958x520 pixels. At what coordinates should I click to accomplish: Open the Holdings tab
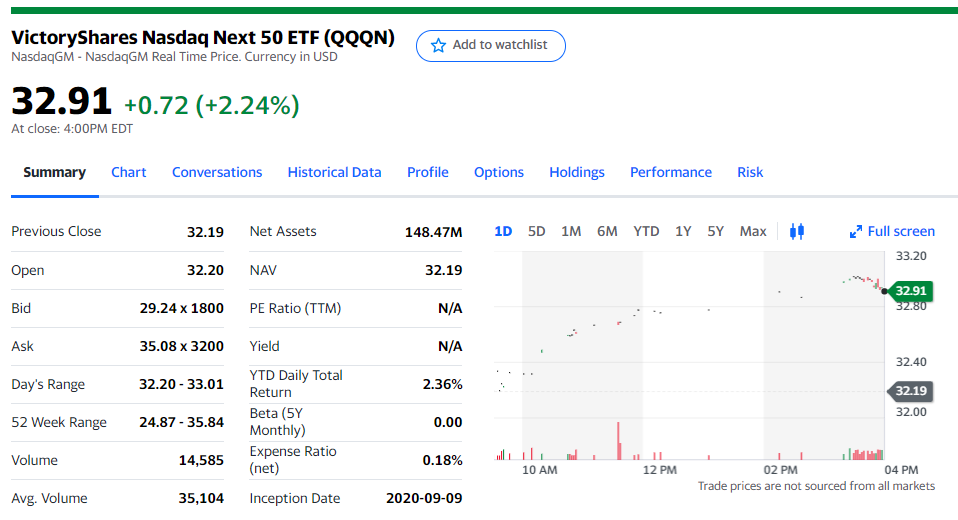(577, 172)
